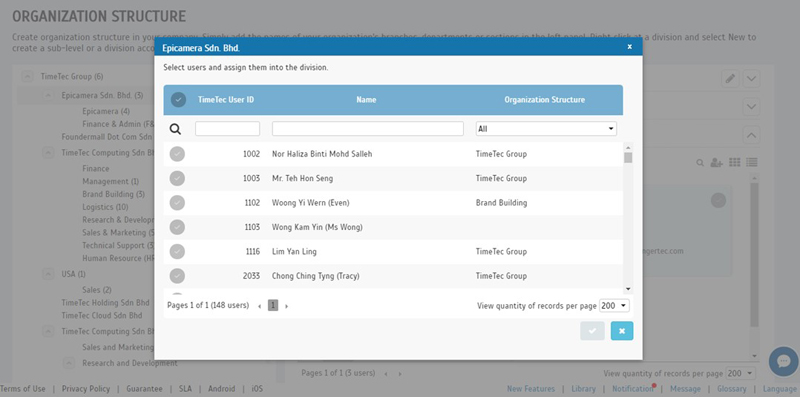This screenshot has height=397, width=800.
Task: Open the Notification footer link
Action: click(x=633, y=389)
